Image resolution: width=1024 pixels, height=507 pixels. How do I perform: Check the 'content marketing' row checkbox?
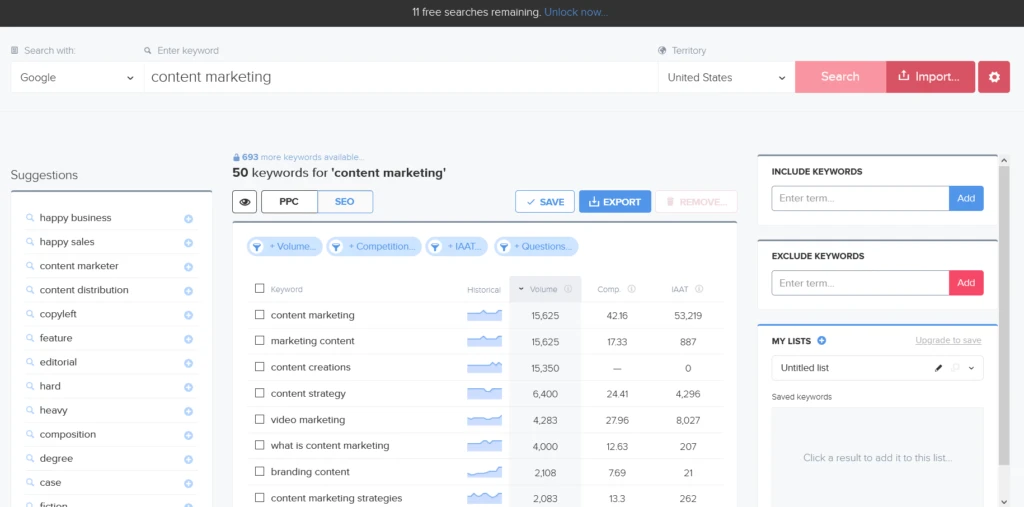pyautogui.click(x=259, y=315)
